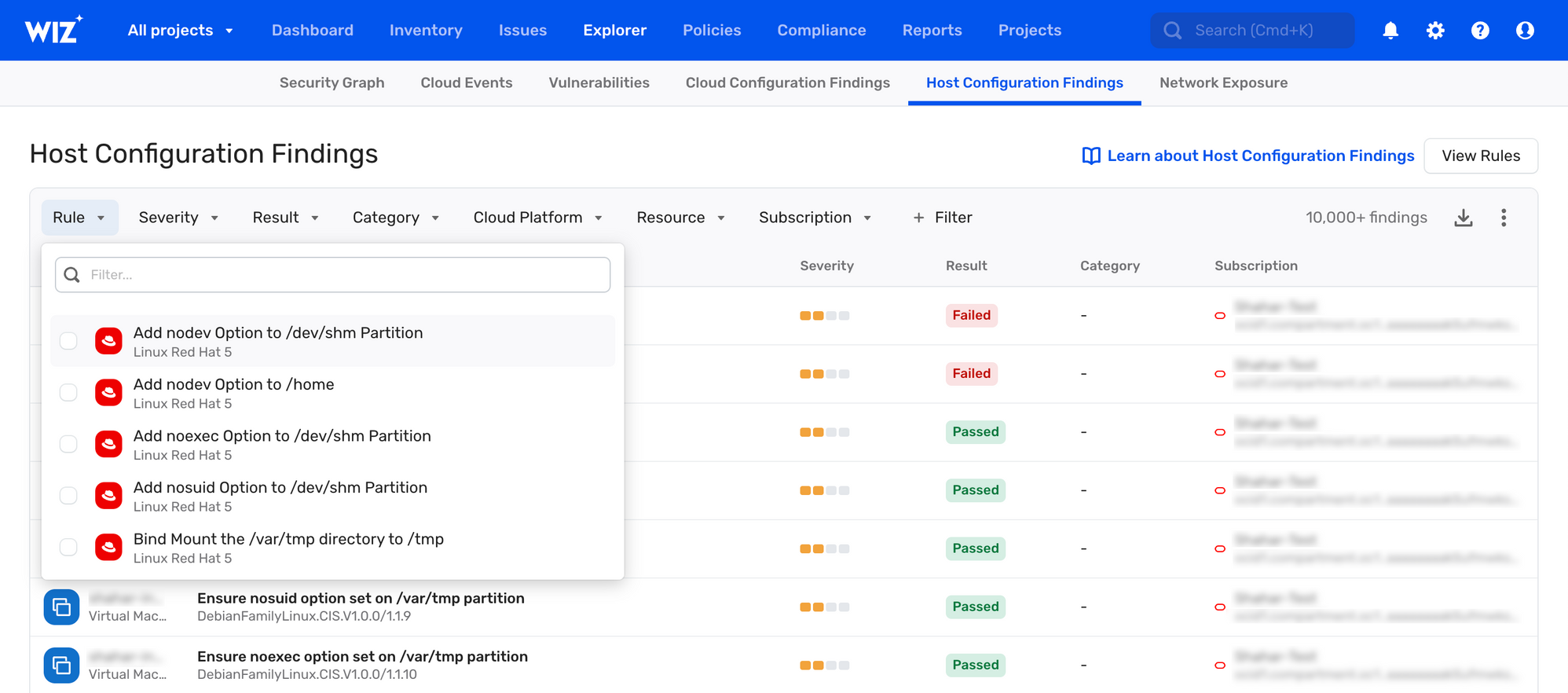Viewport: 1568px width, 693px height.
Task: Switch to the Vulnerabilities tab
Action: tap(599, 82)
